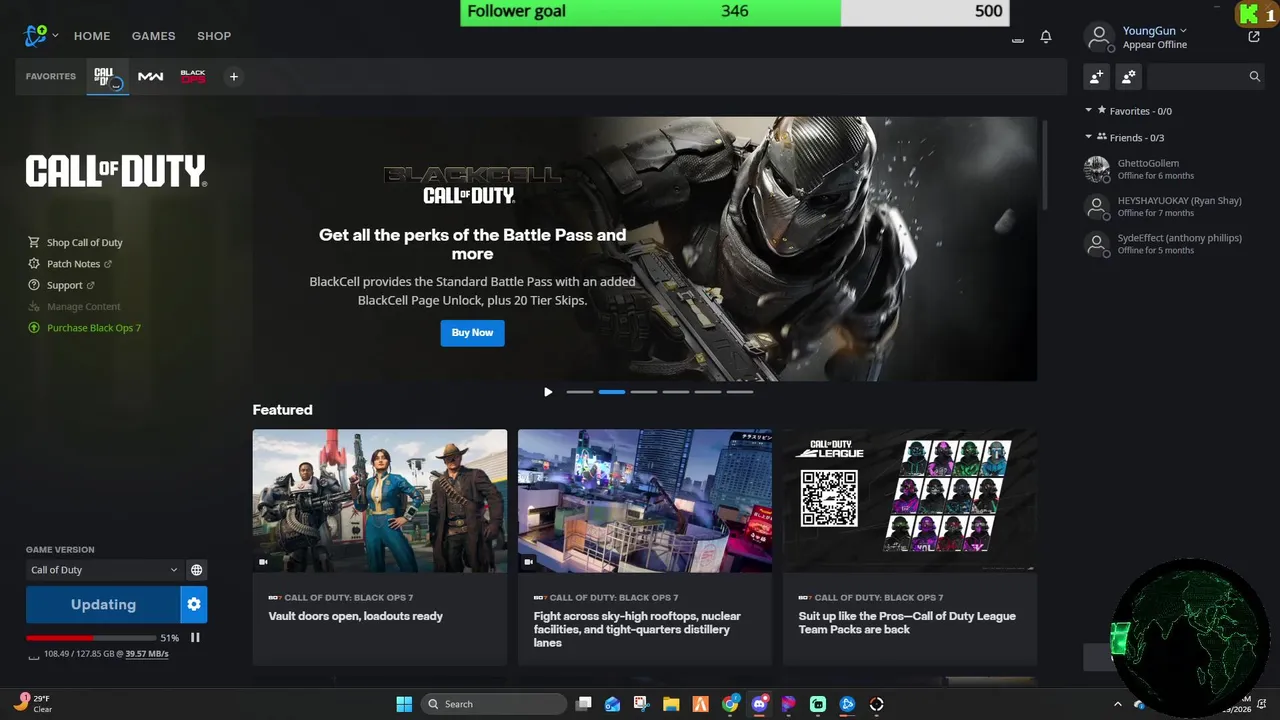Click the red download progress bar
The width and height of the screenshot is (1280, 720).
coord(89,638)
